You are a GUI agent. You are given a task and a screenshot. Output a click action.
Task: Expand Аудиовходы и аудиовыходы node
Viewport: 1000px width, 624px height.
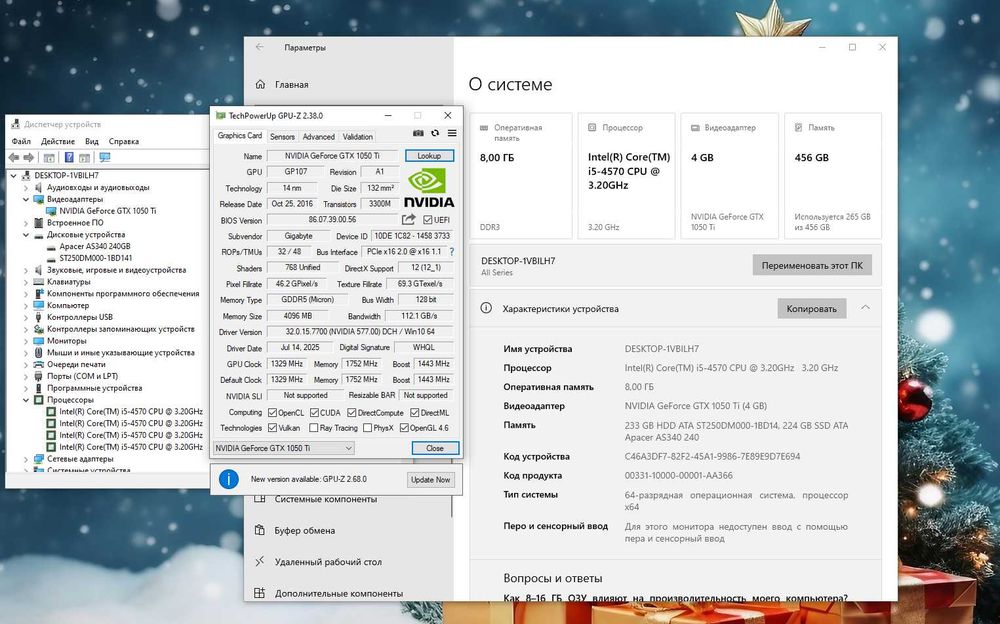coord(26,188)
